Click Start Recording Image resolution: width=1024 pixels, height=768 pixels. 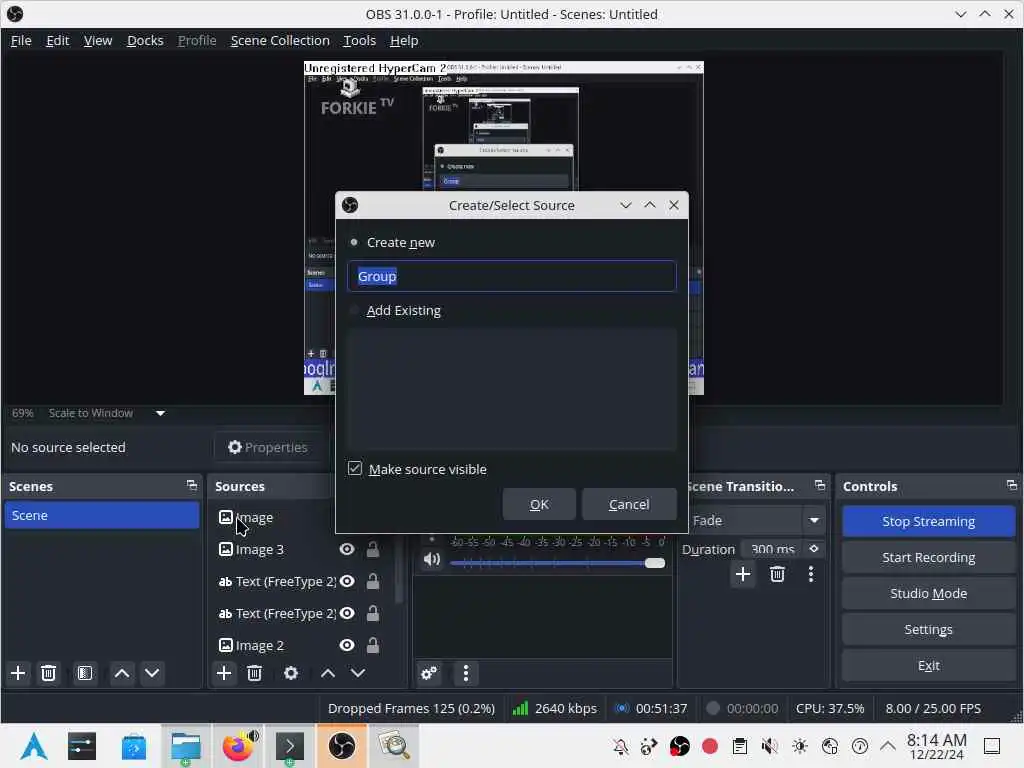click(x=929, y=557)
